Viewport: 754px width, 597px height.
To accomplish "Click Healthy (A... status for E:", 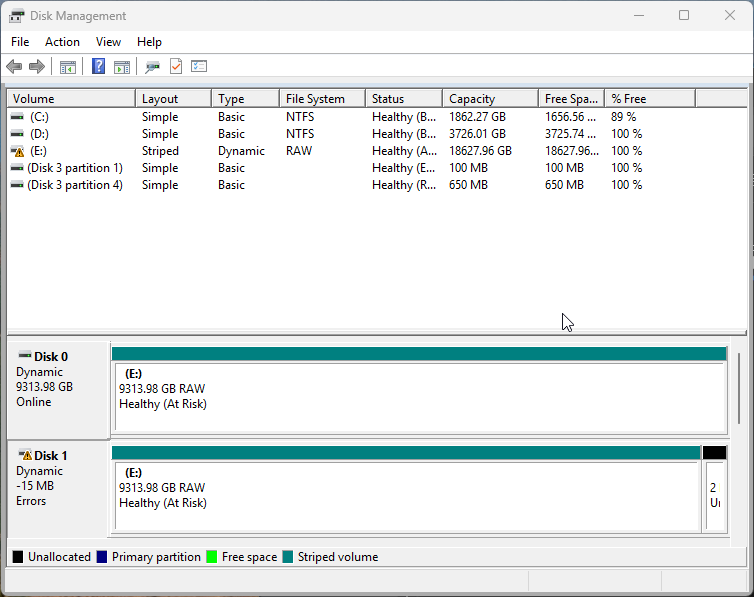I will tap(404, 151).
